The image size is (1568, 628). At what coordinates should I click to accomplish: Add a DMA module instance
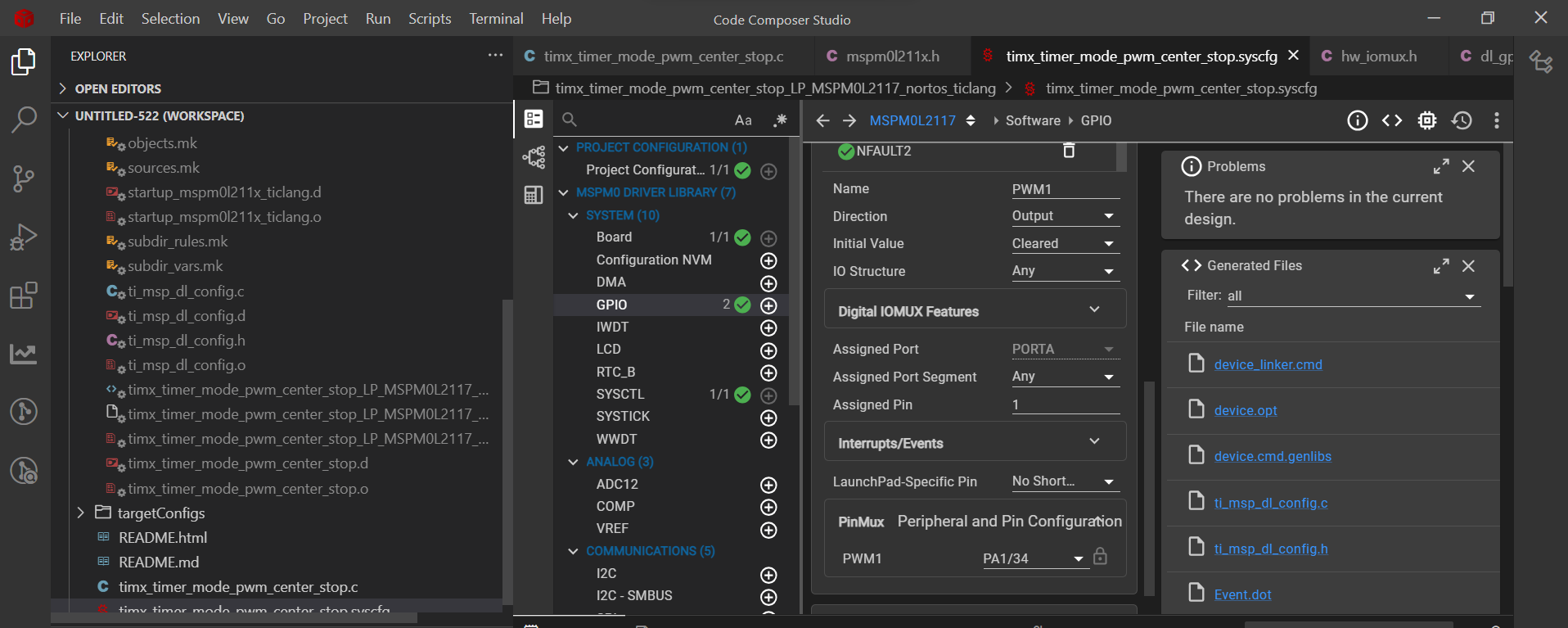768,283
